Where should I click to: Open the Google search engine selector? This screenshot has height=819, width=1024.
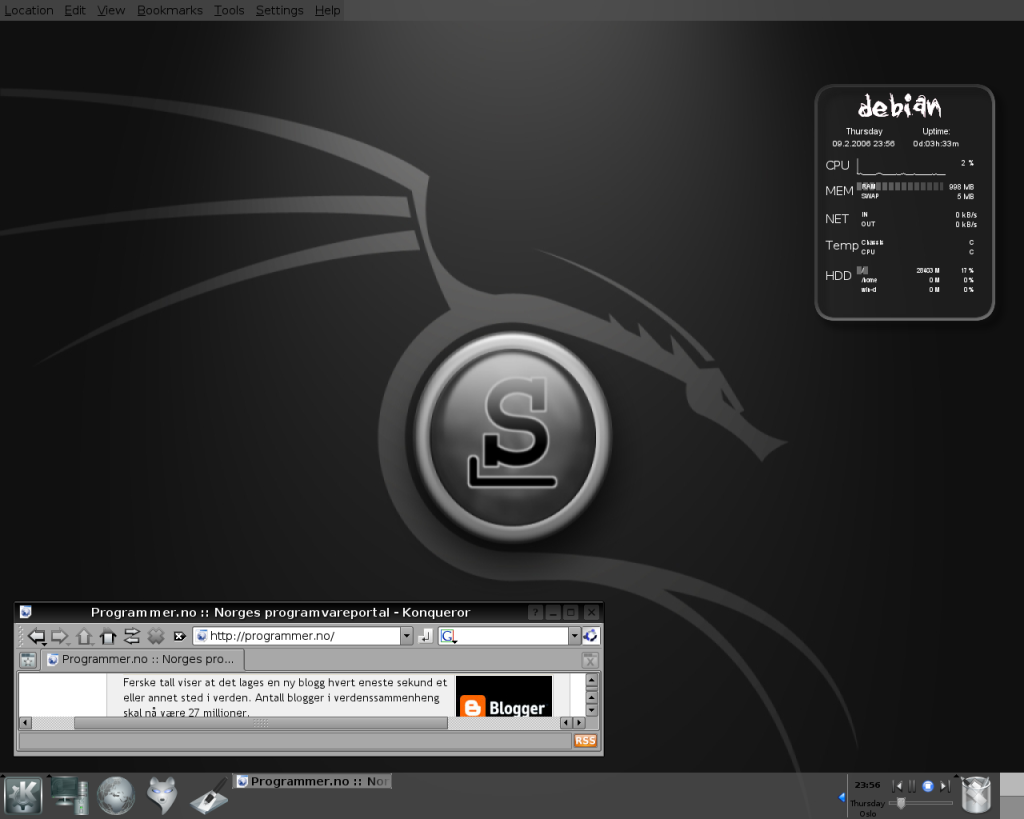pyautogui.click(x=448, y=636)
